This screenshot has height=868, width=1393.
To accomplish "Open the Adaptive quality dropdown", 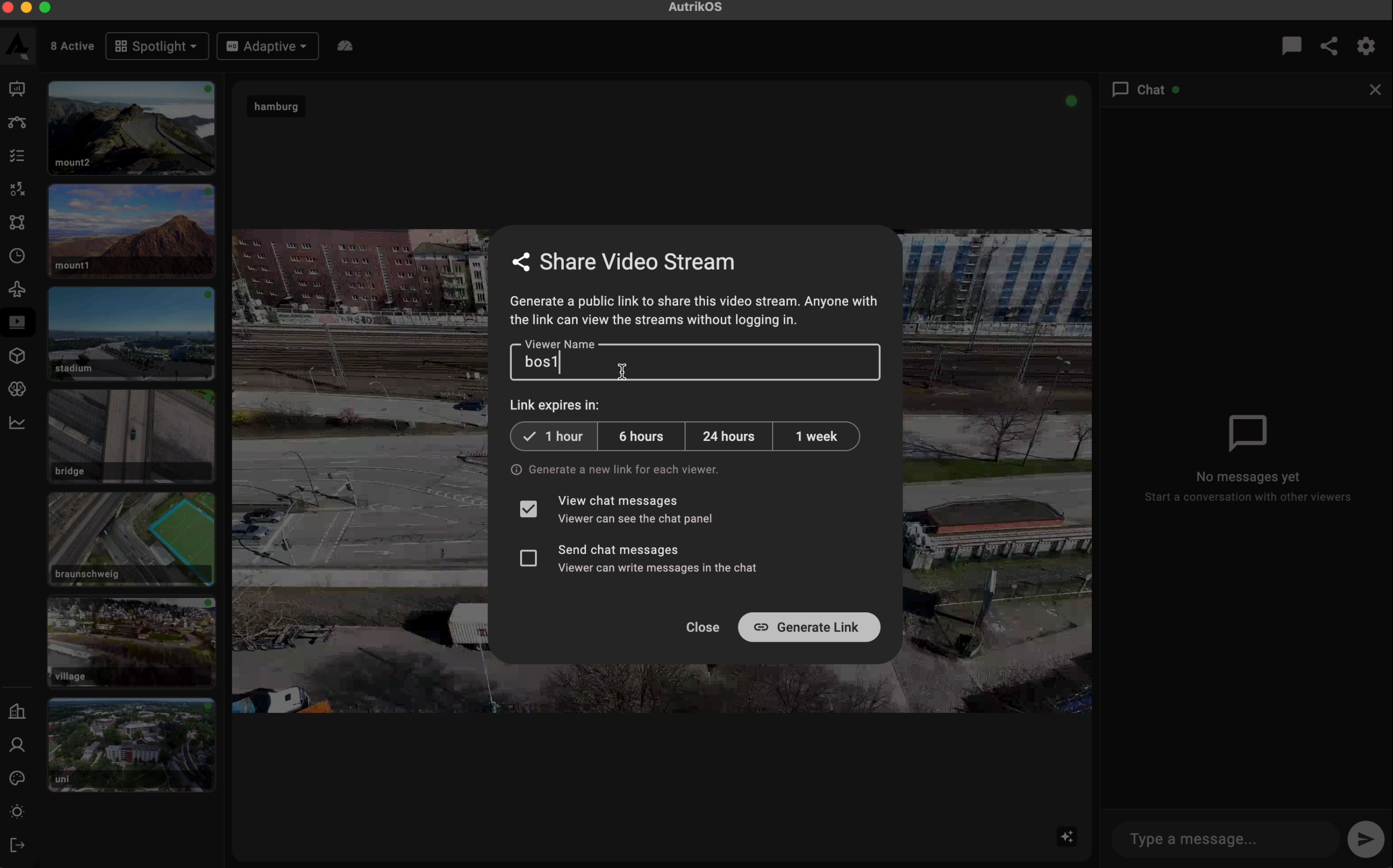I will tap(267, 46).
